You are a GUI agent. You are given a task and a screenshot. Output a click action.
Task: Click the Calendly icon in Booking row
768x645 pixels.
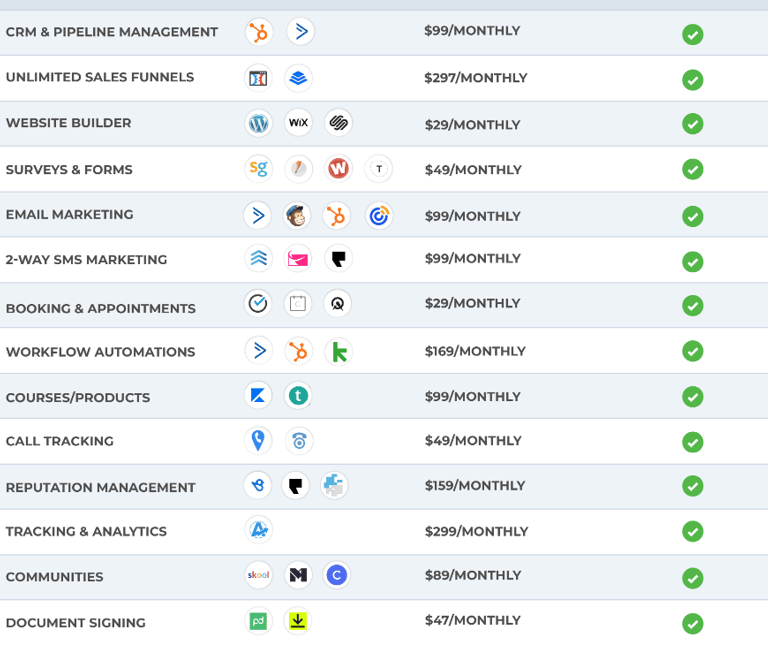[258, 303]
